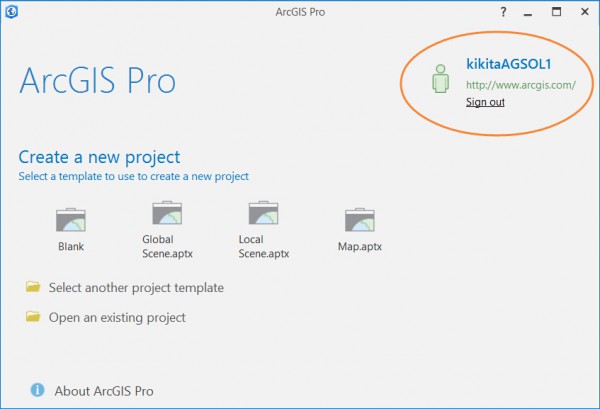Open About ArcGIS Pro
This screenshot has width=600, height=409.
coord(104,391)
